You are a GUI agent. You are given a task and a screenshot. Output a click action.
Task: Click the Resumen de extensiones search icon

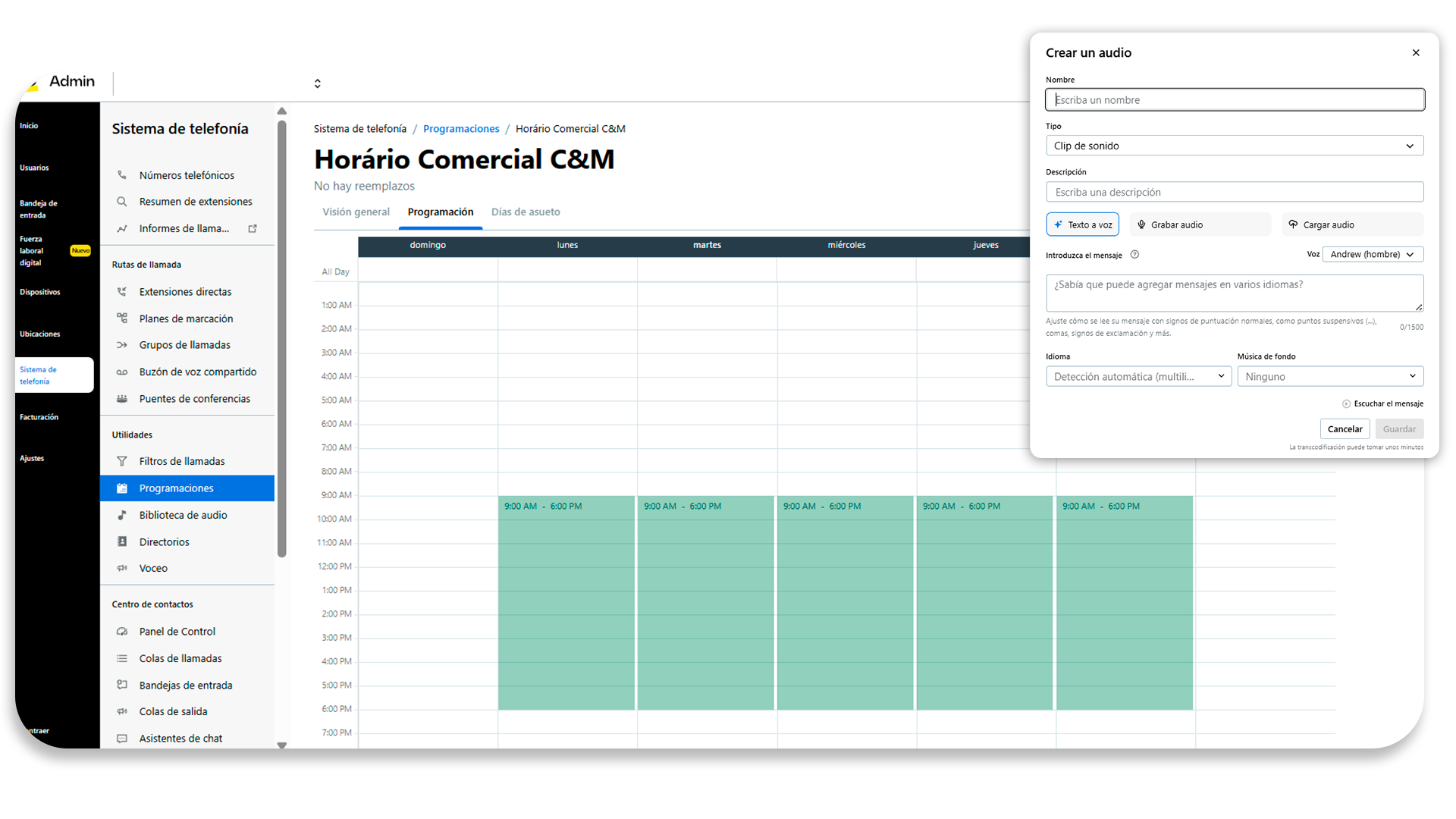(121, 202)
